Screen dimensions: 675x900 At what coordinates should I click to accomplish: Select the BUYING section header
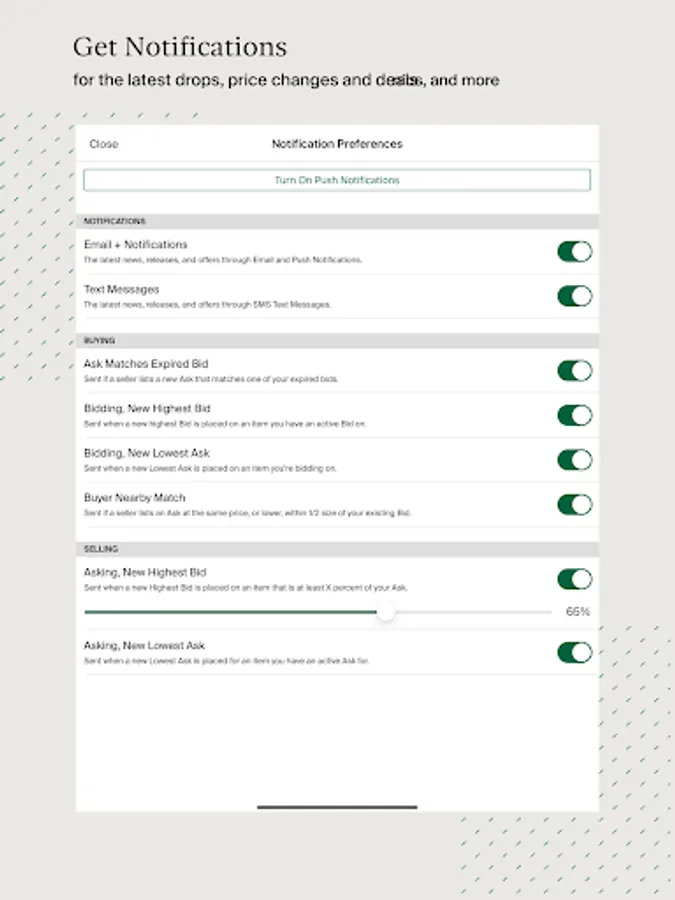[x=96, y=340]
